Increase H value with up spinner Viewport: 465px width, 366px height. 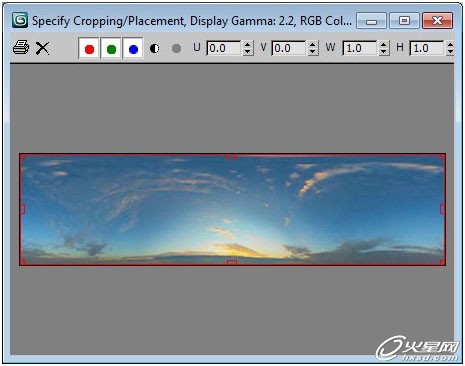click(x=450, y=45)
